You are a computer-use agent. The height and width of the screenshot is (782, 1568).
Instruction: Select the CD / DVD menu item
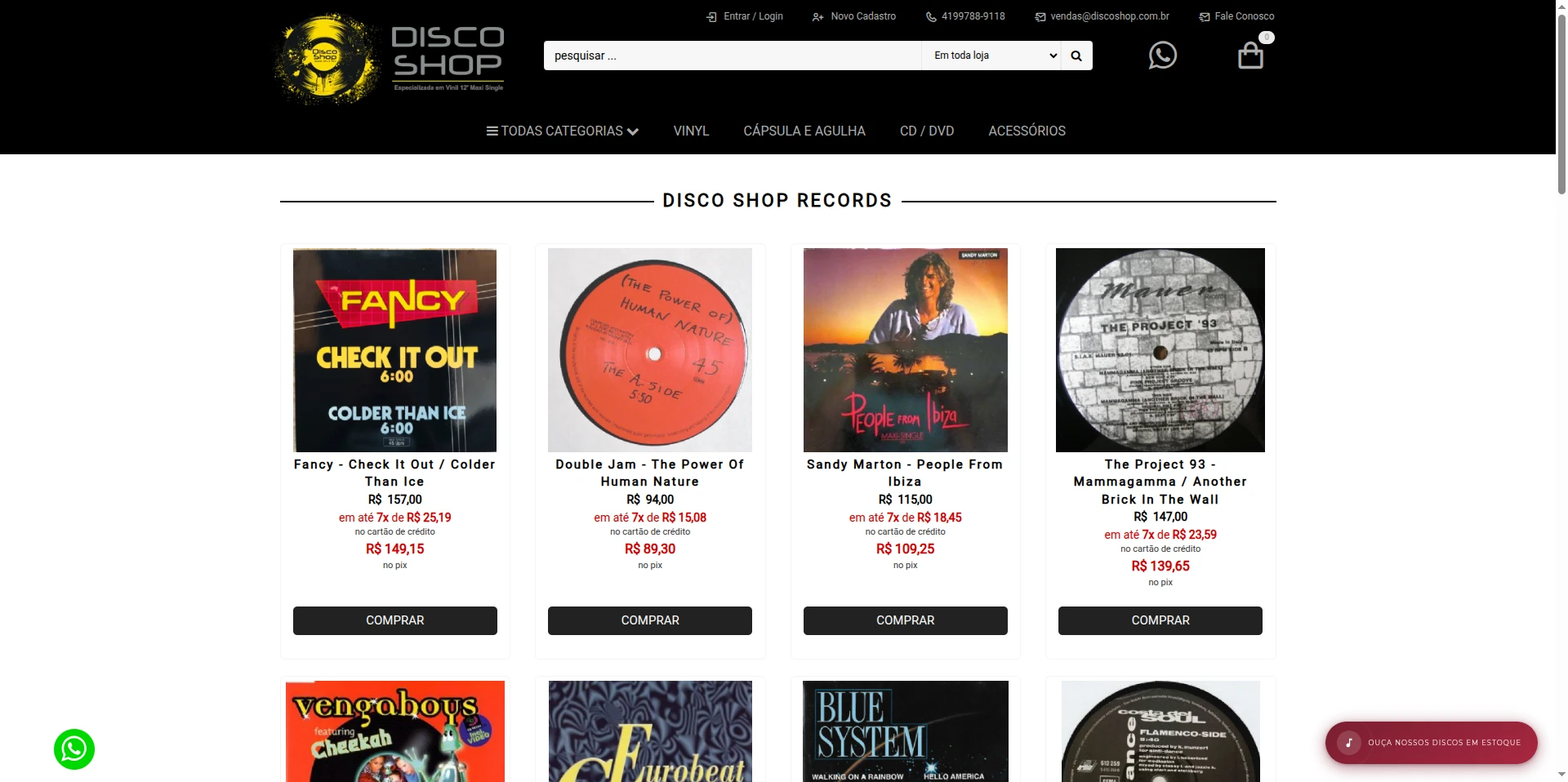click(927, 131)
